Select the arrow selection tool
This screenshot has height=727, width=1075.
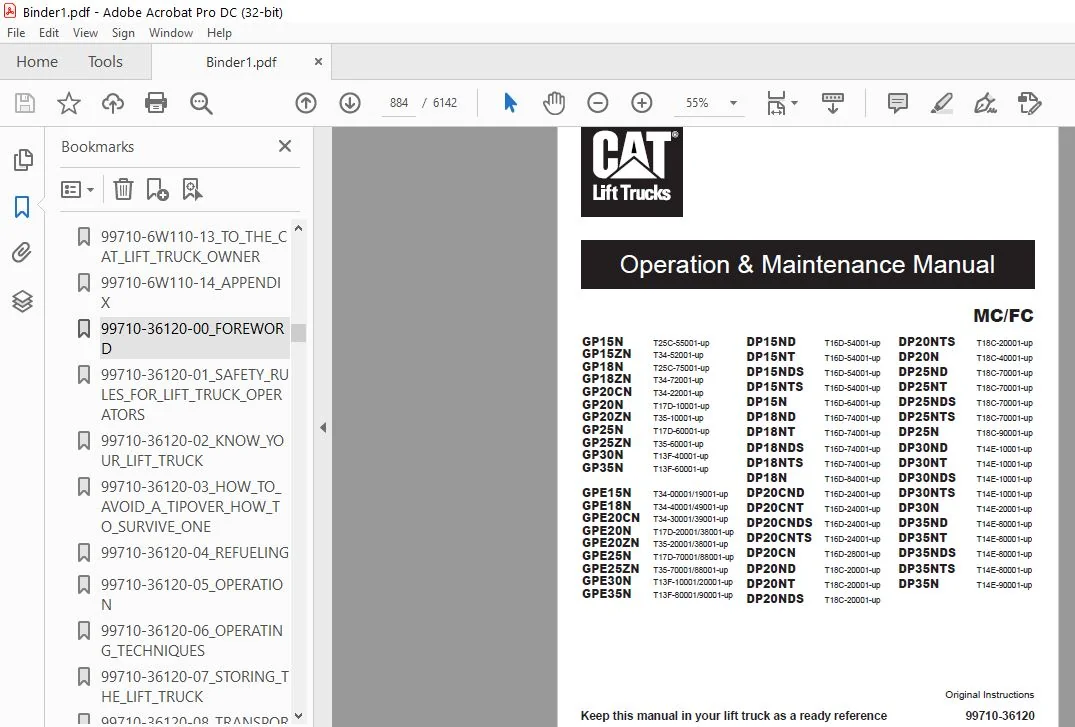pyautogui.click(x=510, y=103)
